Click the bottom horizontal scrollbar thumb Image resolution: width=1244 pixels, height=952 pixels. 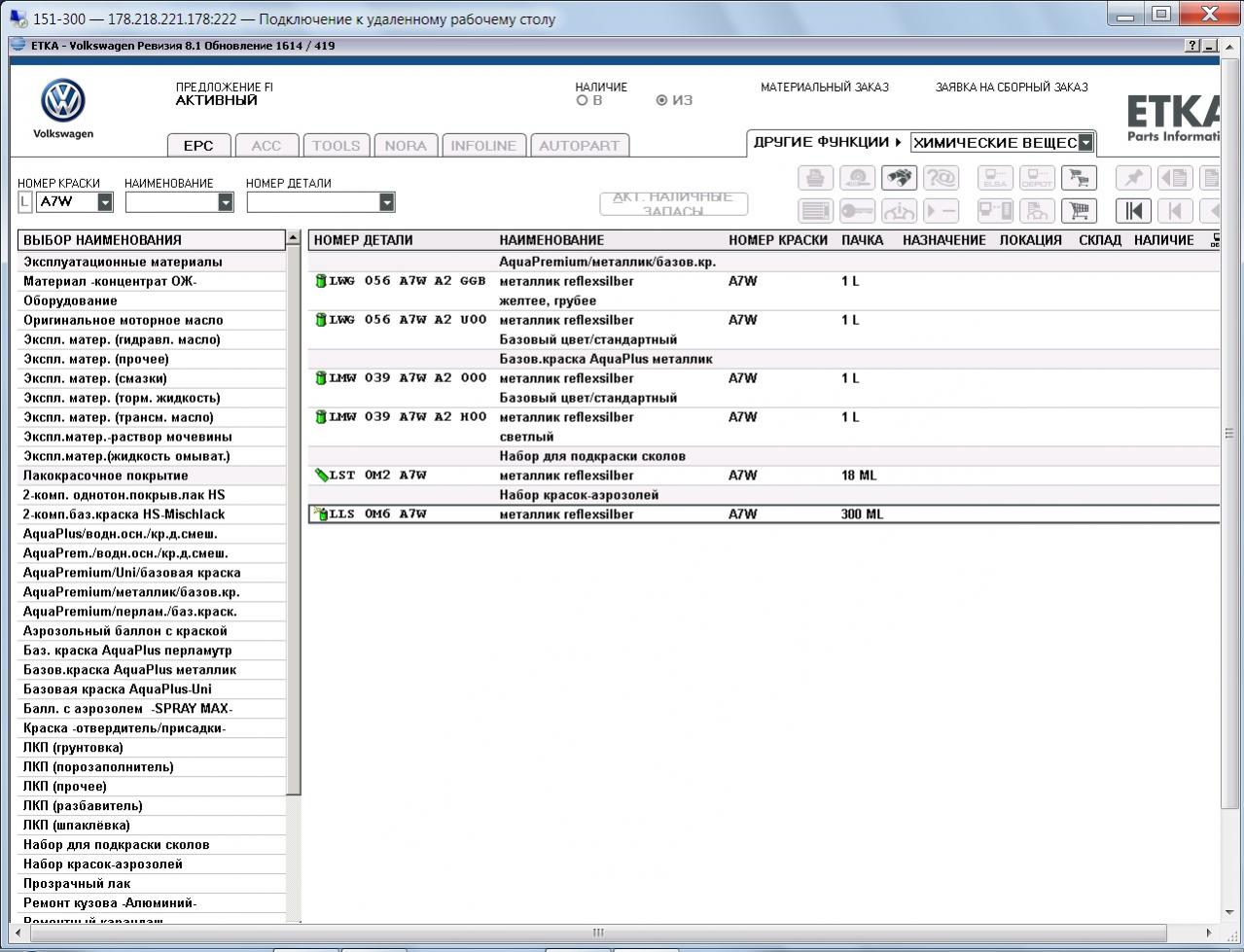(x=598, y=933)
